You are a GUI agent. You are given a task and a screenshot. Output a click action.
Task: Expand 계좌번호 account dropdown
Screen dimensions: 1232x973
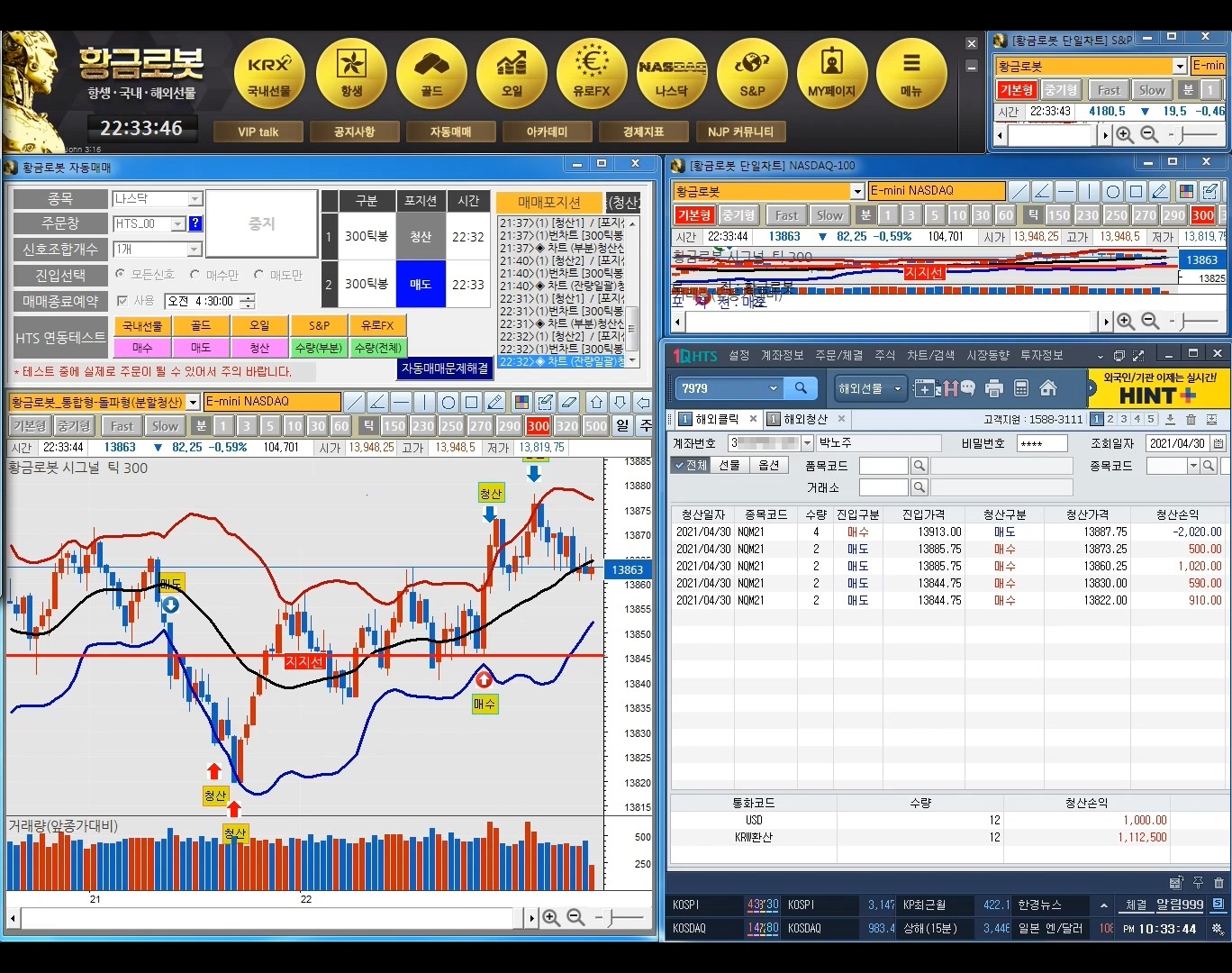(x=807, y=443)
